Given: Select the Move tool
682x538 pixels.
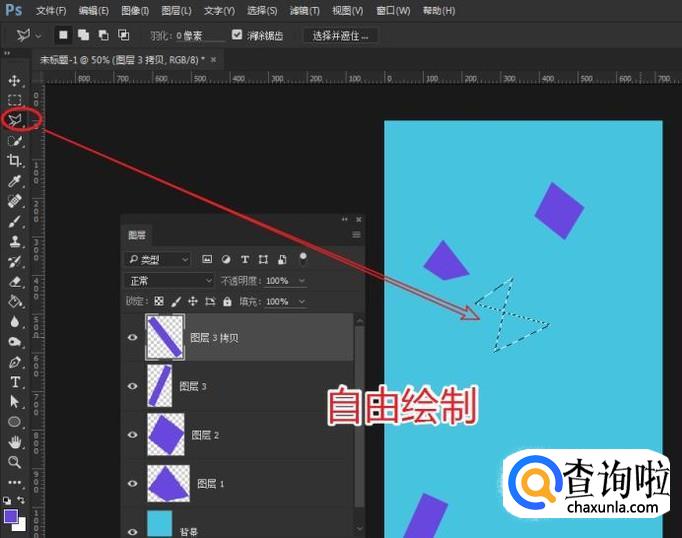Looking at the screenshot, I should (15, 80).
